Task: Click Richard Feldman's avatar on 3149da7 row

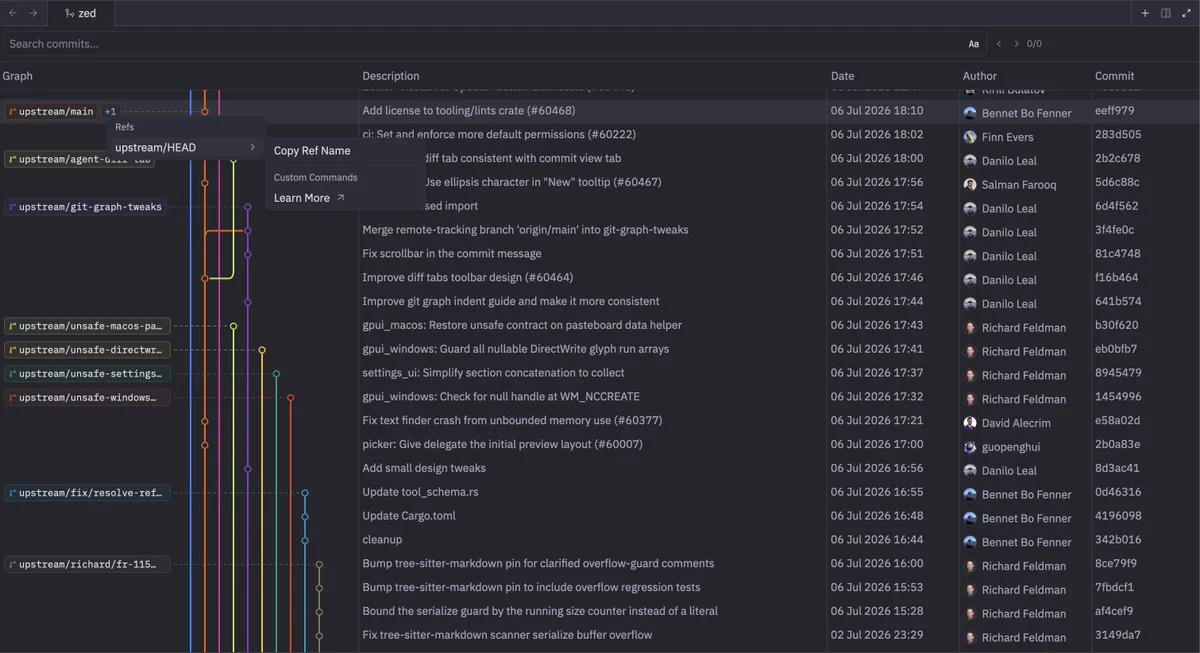Action: [970, 637]
